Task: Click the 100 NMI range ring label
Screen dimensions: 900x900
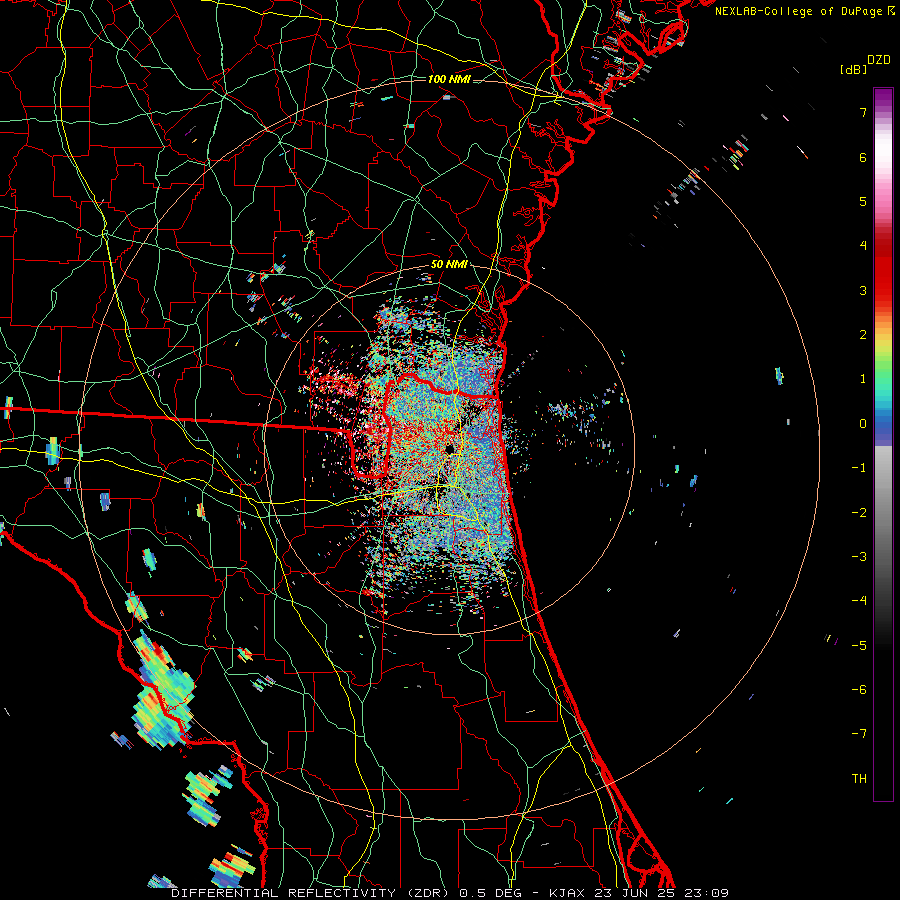Action: [449, 79]
